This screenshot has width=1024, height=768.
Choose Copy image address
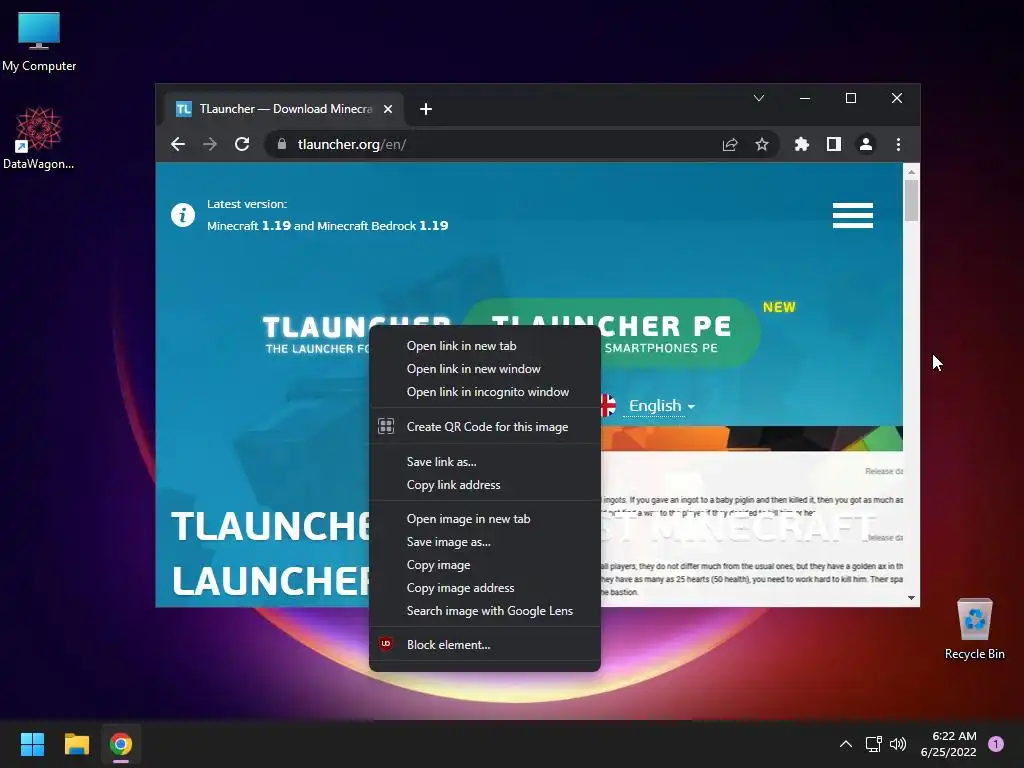tap(485, 588)
